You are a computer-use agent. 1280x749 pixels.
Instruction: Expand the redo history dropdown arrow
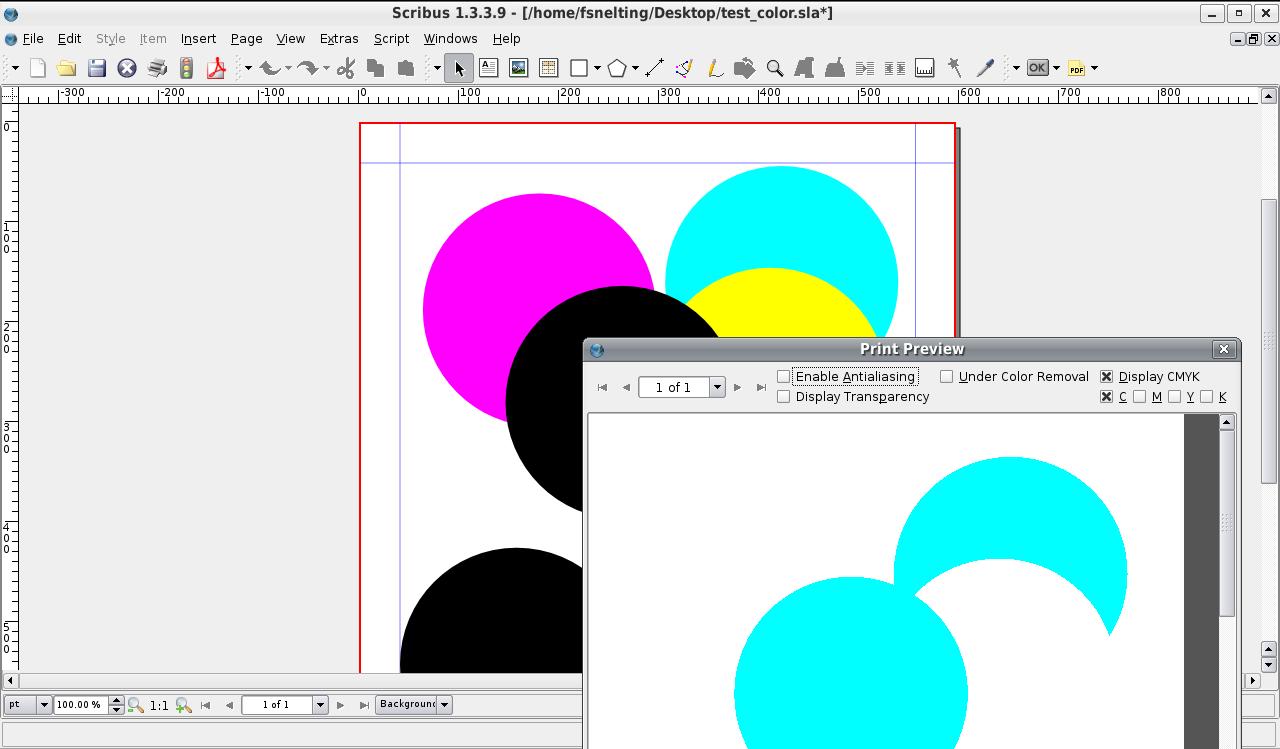[x=326, y=68]
